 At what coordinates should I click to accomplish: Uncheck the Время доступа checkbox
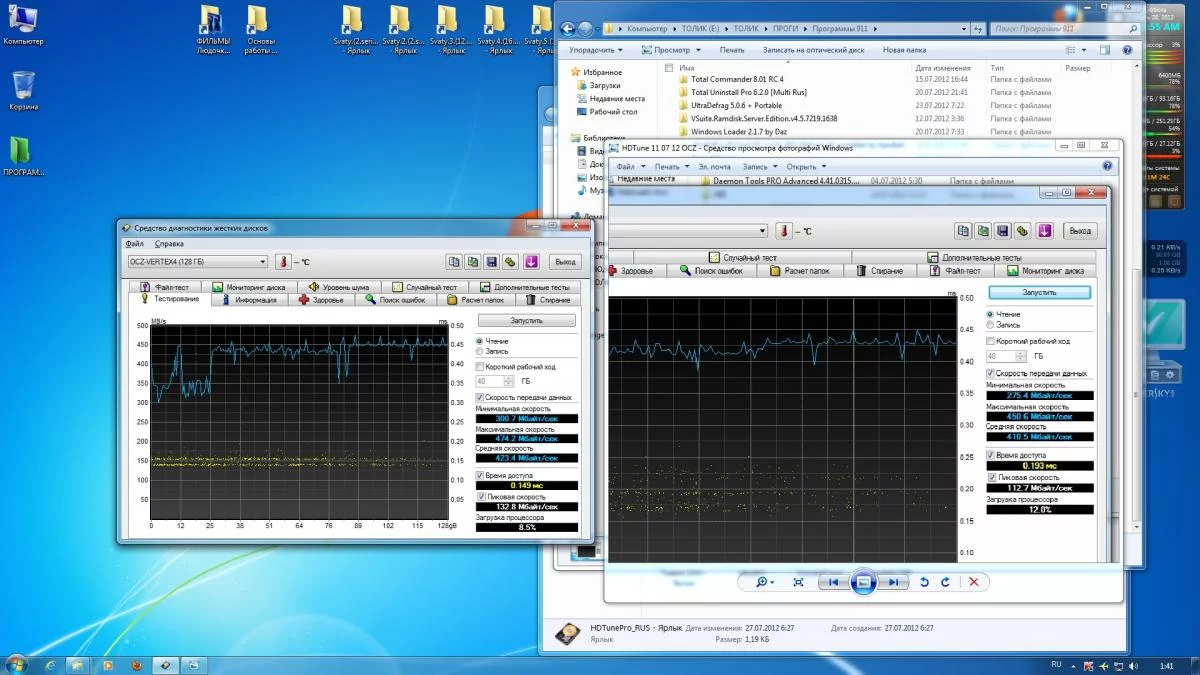480,476
